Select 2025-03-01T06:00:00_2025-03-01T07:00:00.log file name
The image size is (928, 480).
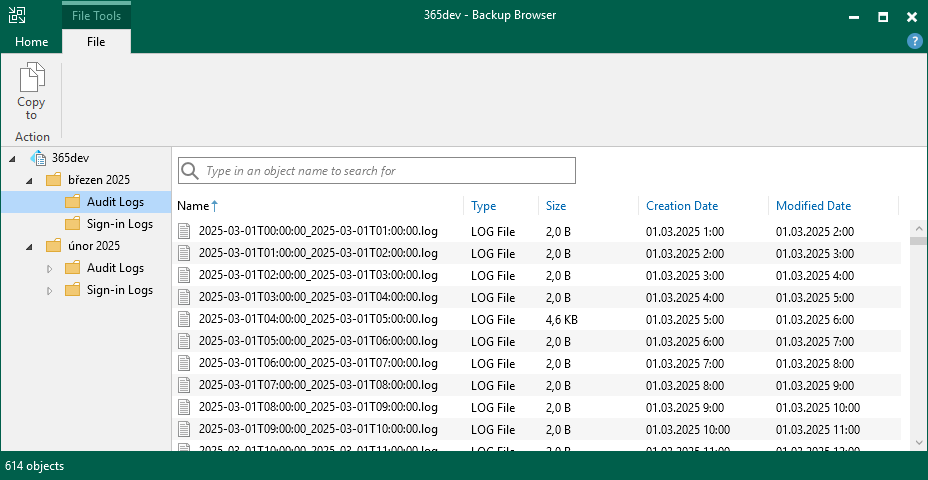point(318,363)
